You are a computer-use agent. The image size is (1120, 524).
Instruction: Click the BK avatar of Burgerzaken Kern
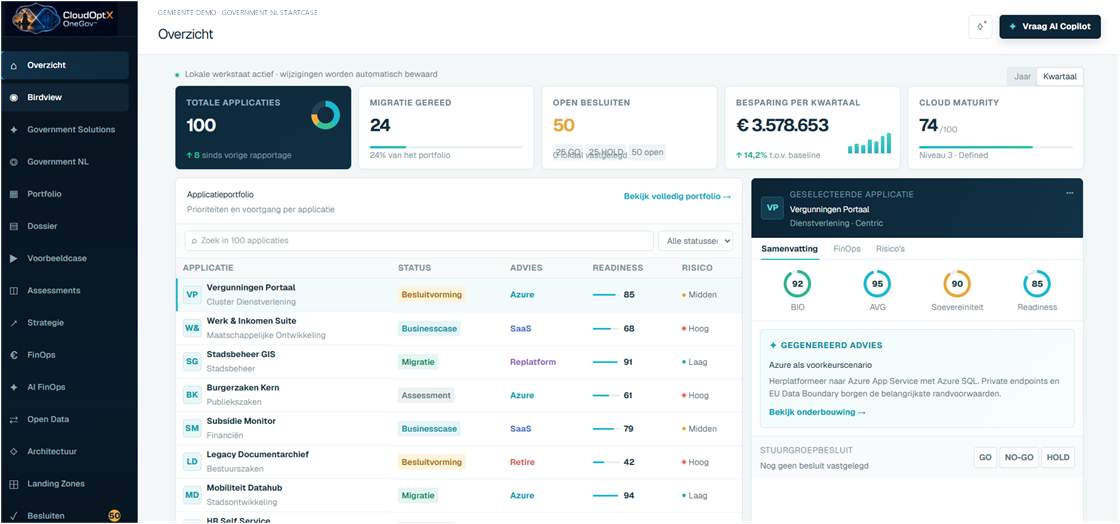tap(192, 395)
